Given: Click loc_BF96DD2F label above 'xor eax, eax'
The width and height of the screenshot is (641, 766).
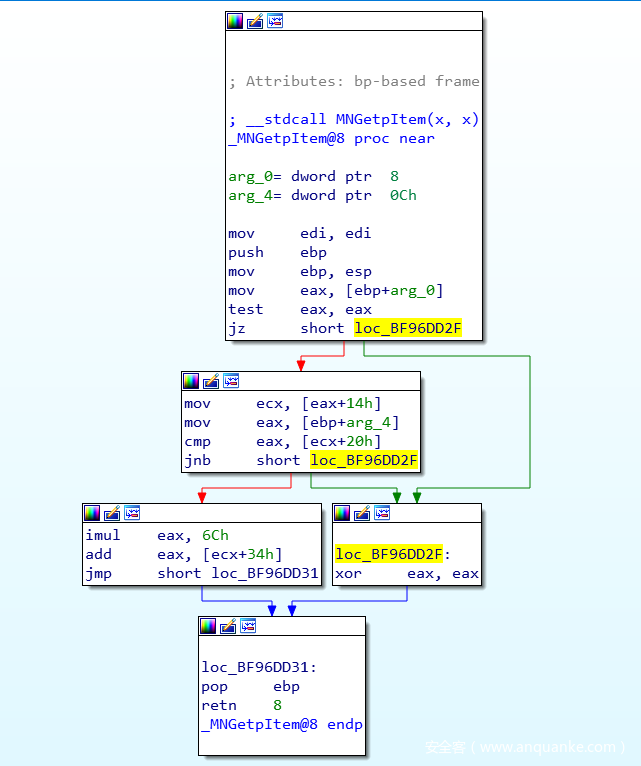Looking at the screenshot, I should point(389,554).
